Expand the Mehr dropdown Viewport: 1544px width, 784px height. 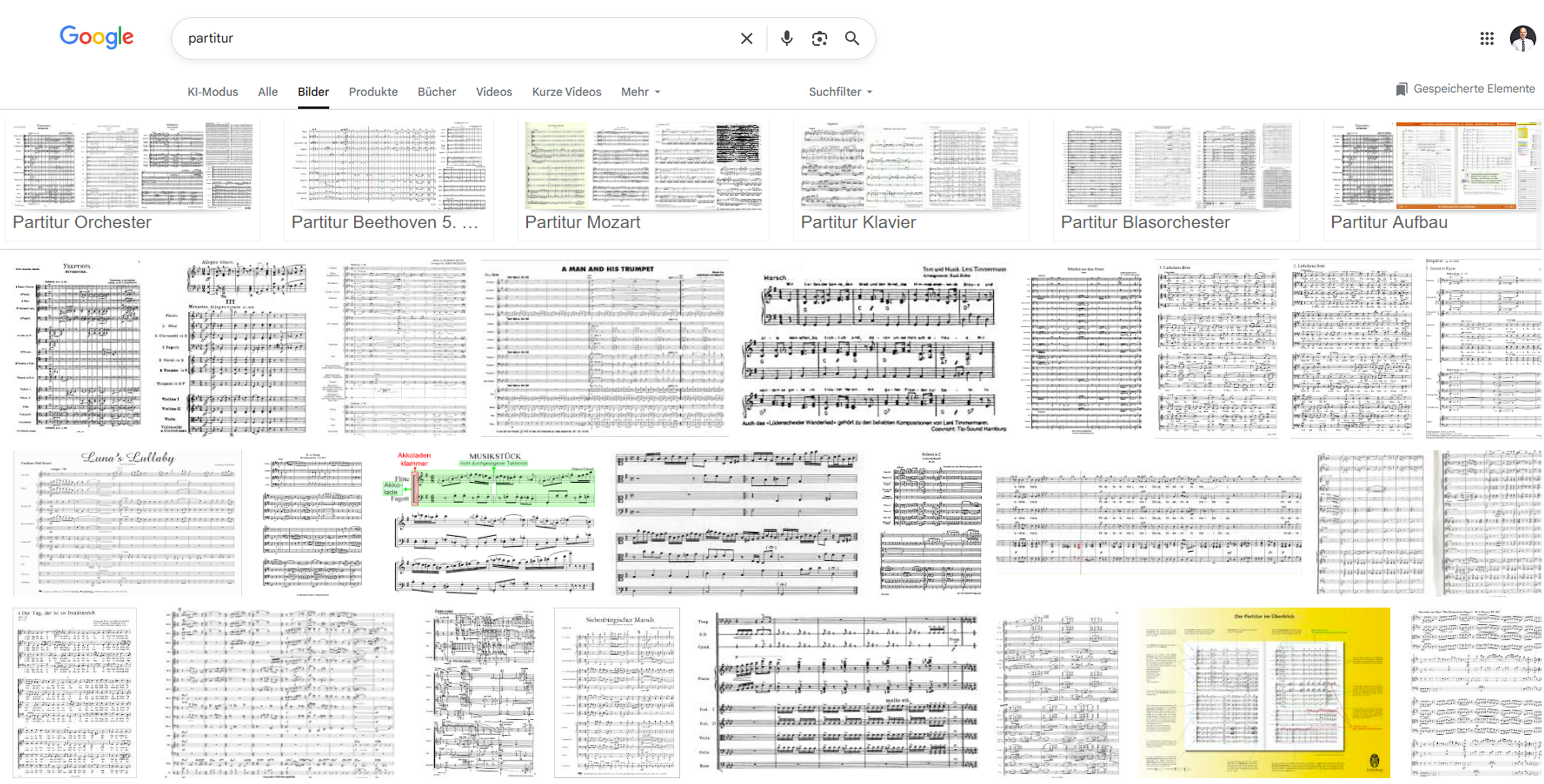[x=640, y=92]
